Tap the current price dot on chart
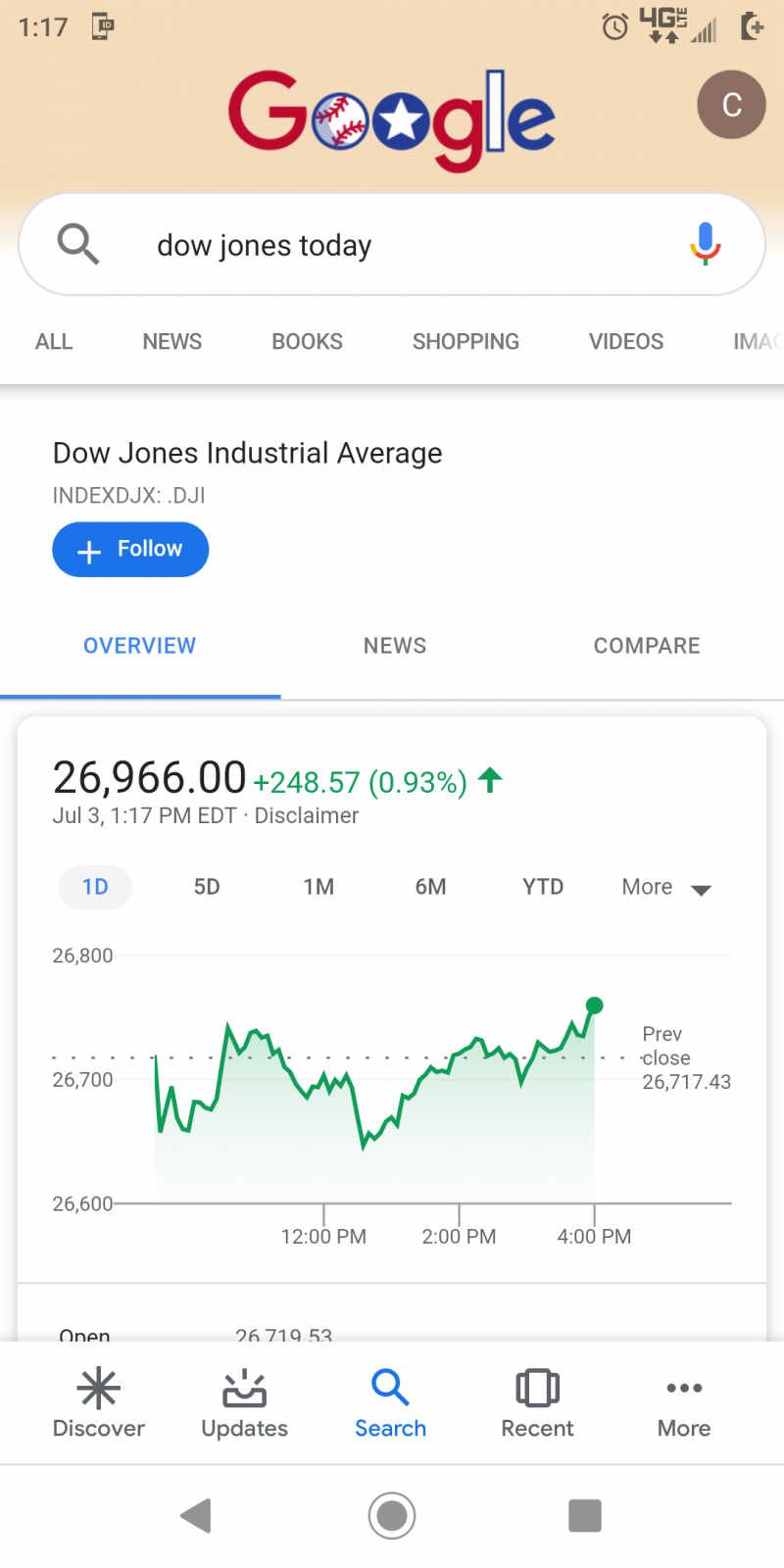The height and width of the screenshot is (1568, 784). pos(594,1005)
